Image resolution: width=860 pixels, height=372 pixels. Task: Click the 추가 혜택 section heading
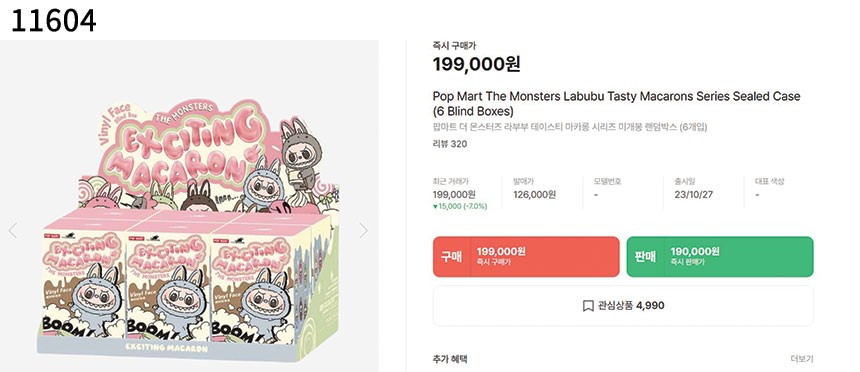pyautogui.click(x=450, y=359)
